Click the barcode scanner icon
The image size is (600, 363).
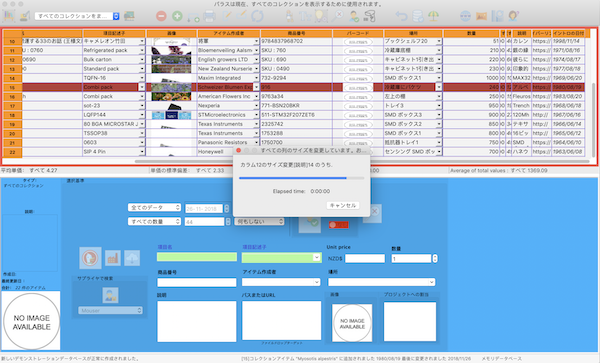(x=370, y=16)
